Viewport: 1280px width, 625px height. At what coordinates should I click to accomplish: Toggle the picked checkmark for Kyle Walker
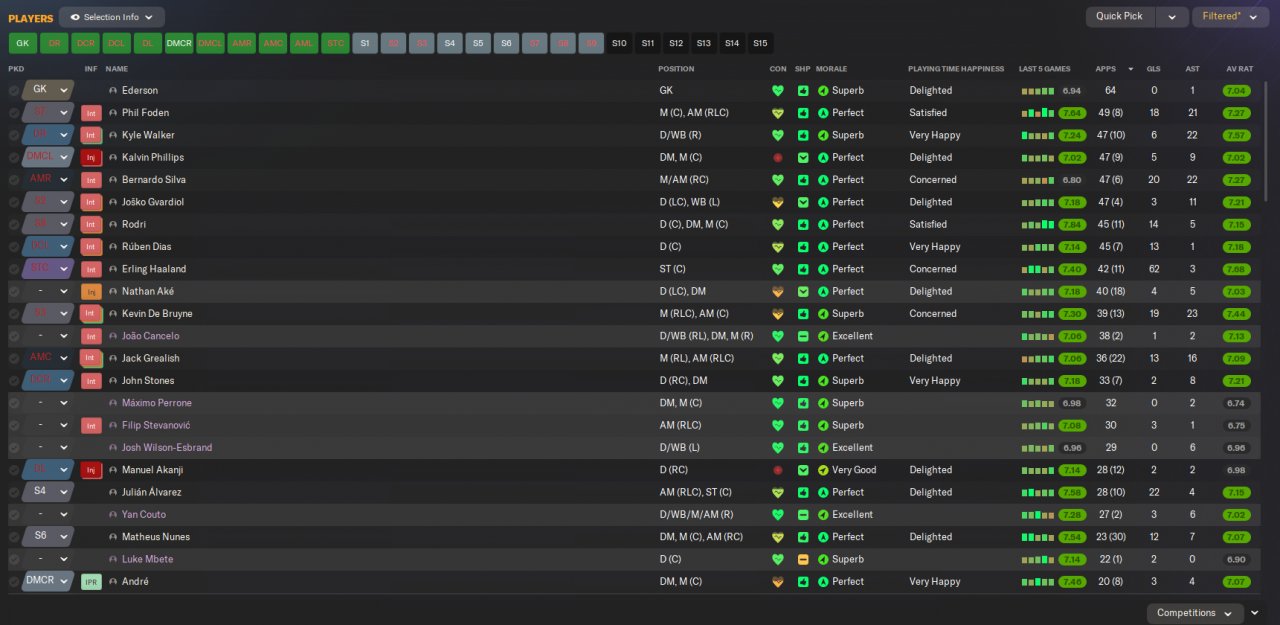pyautogui.click(x=14, y=135)
